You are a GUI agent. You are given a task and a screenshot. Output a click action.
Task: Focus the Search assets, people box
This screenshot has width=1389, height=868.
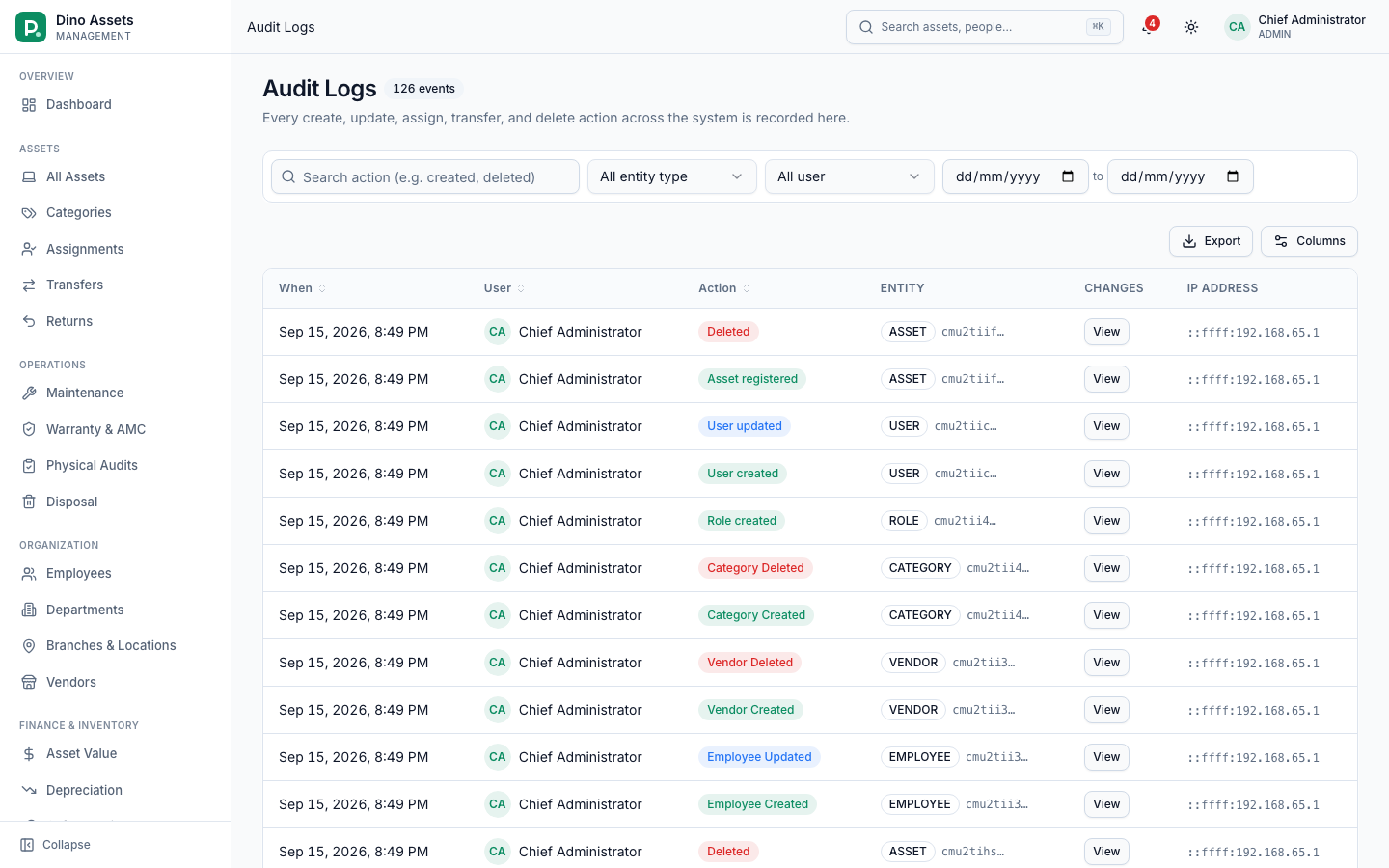click(985, 27)
